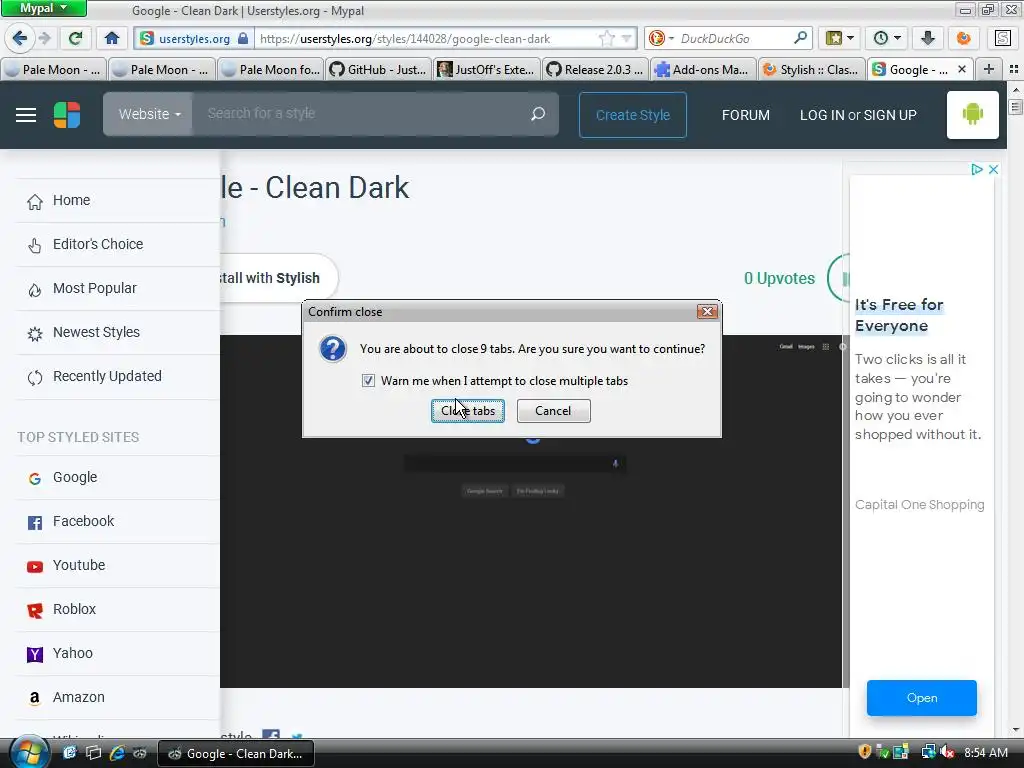Click the tab groups grid icon

tap(1014, 69)
